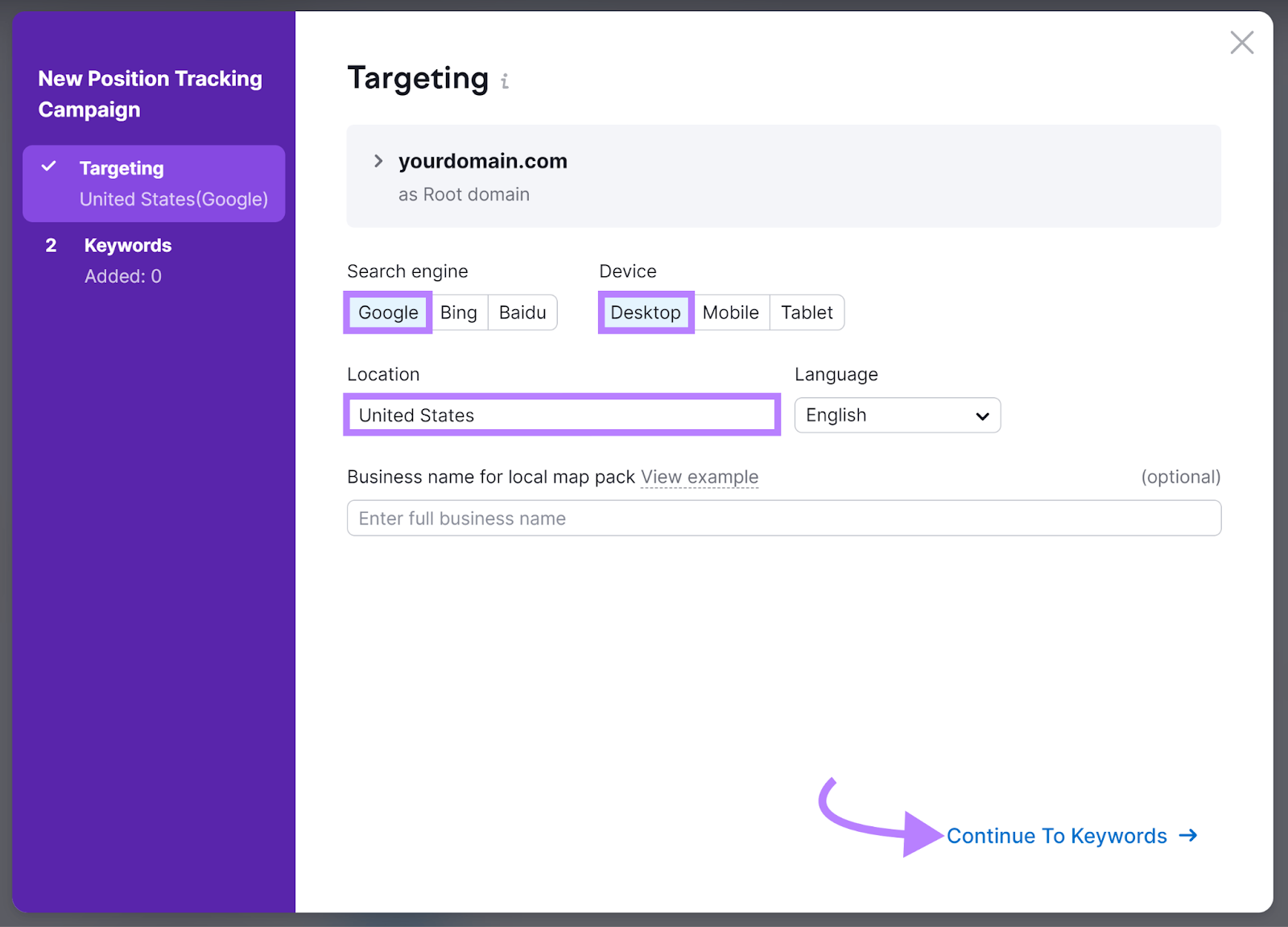The image size is (1288, 927).
Task: Select the Targeting step in the sidebar
Action: click(x=122, y=168)
